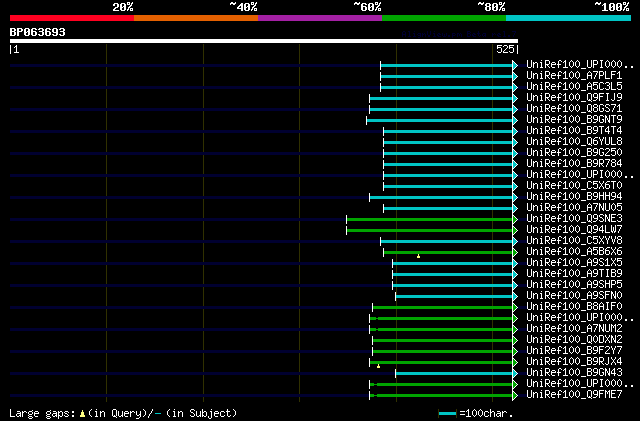Open hit UniRef100_A5C3L5
Screen dimensions: 640x421
(x=574, y=87)
